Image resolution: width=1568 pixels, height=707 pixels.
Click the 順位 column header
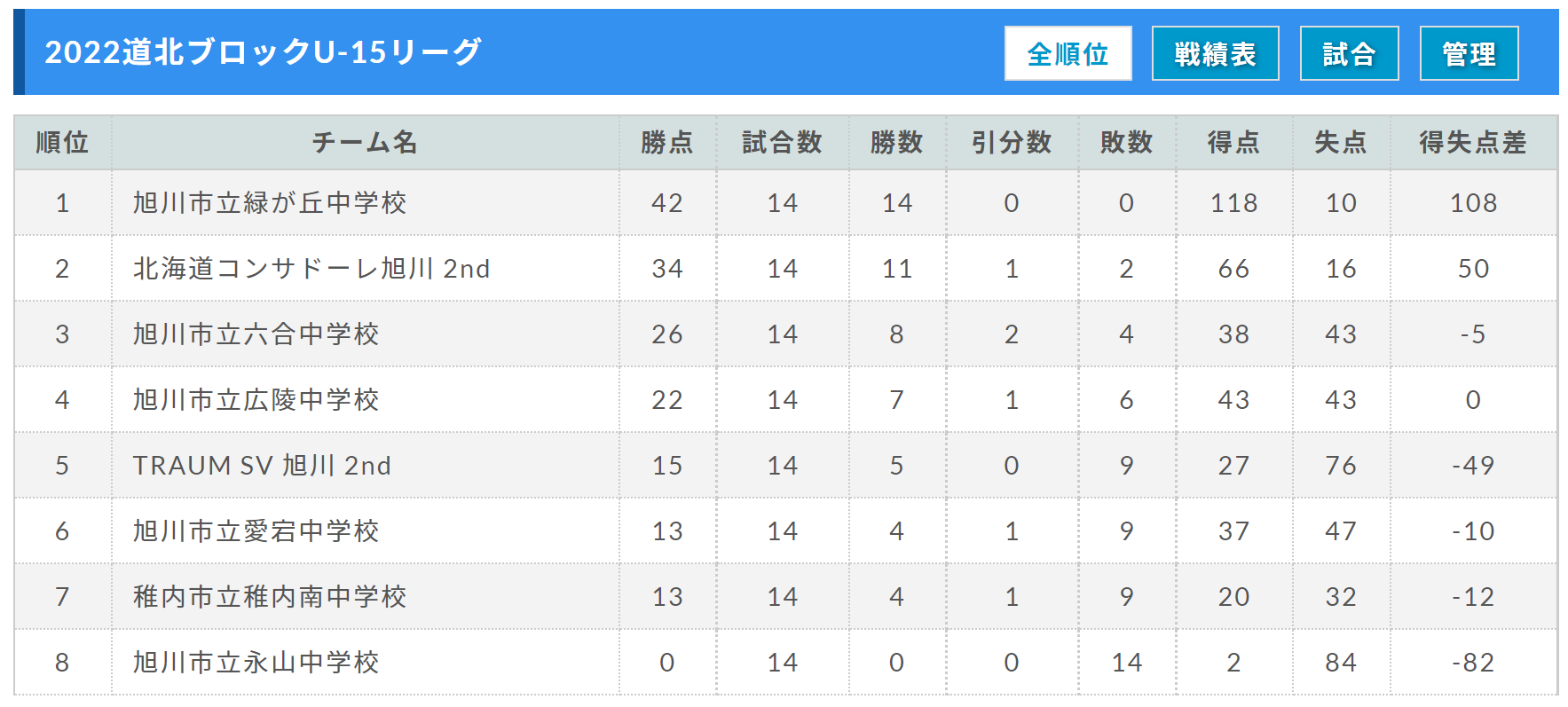click(62, 142)
